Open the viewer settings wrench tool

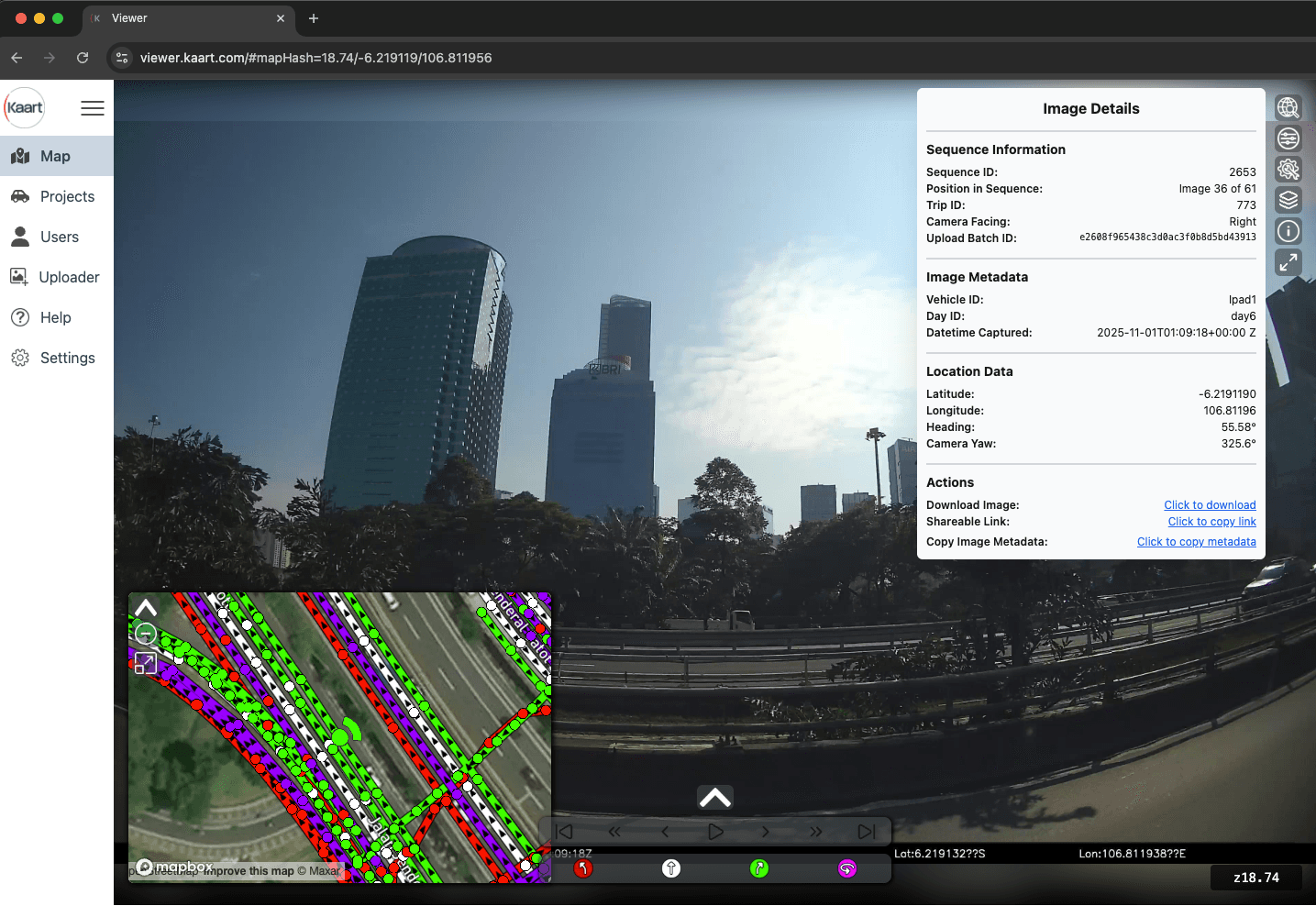(1288, 169)
